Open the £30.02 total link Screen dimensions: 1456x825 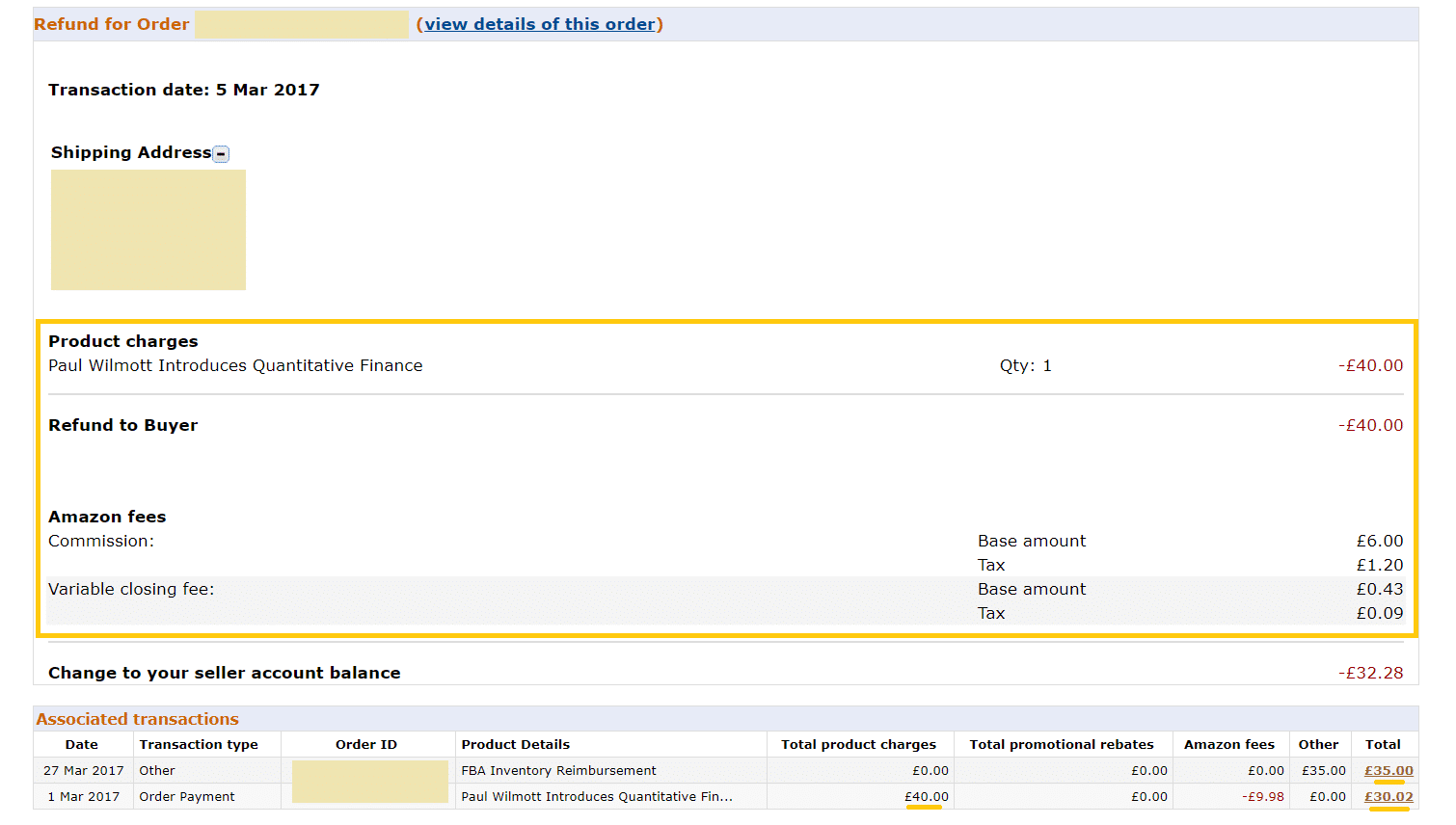pos(1389,796)
